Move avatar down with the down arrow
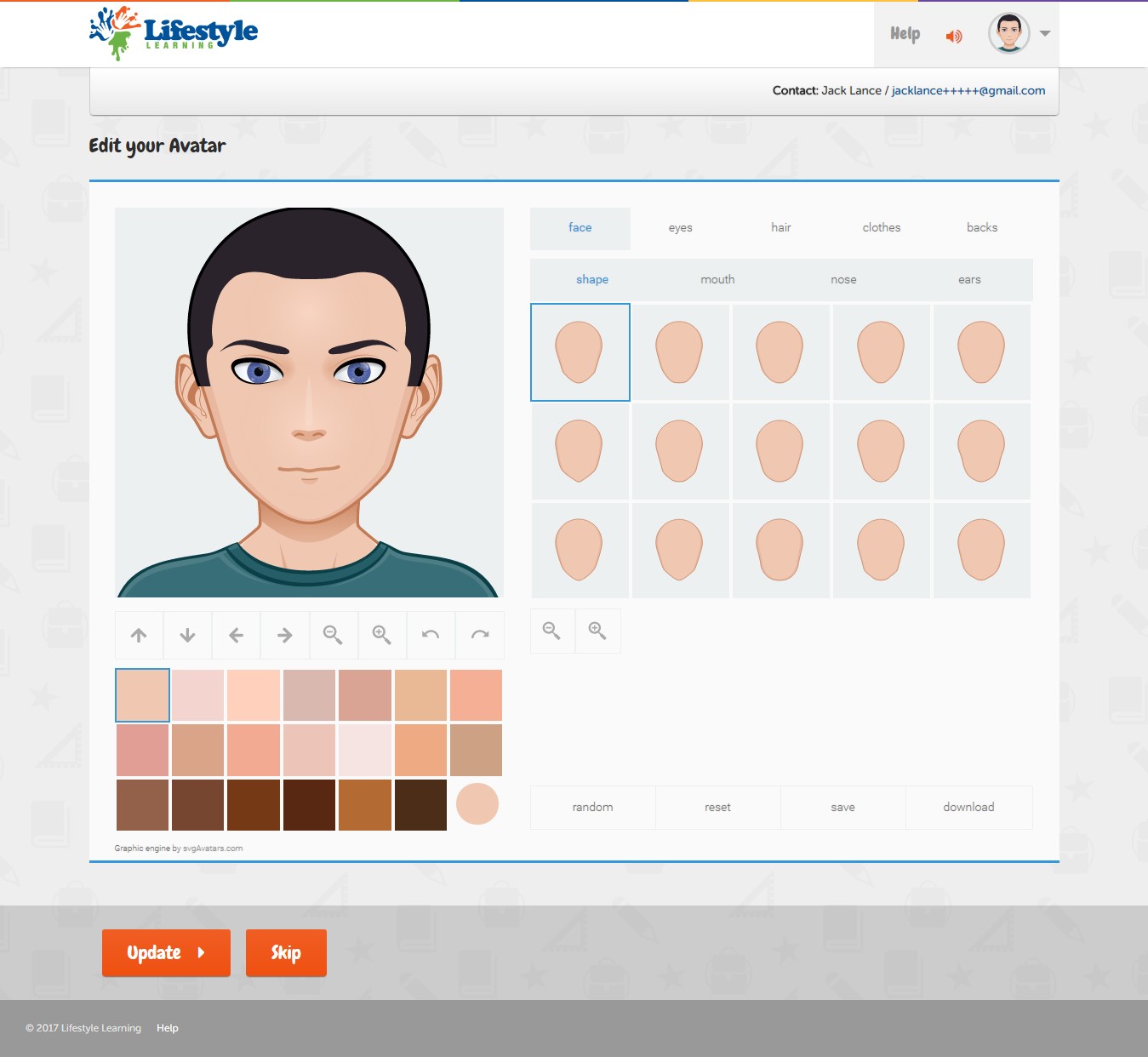 [x=187, y=635]
